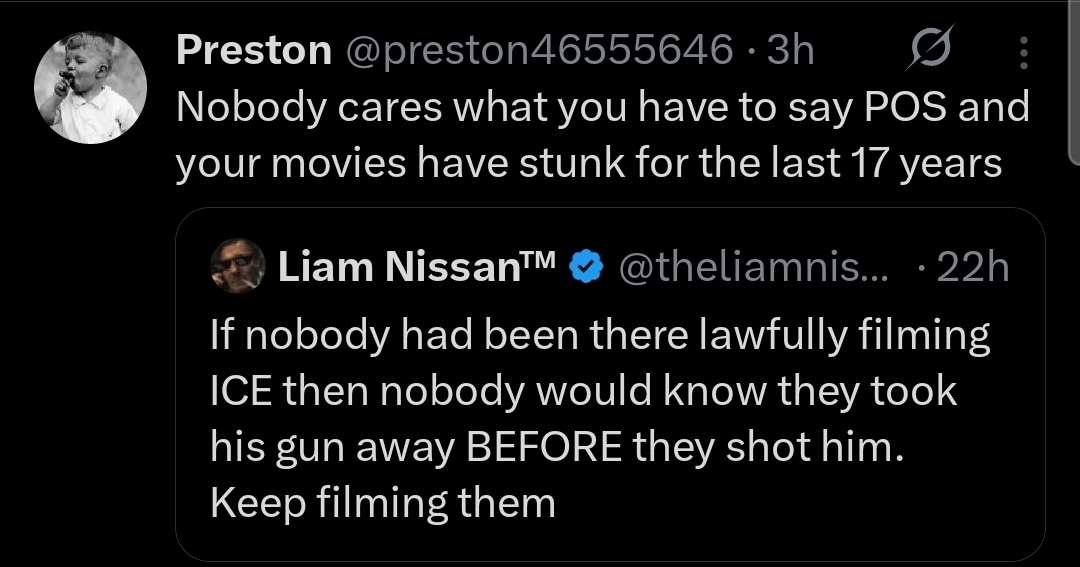Click the "Keep filming them" sentence

click(x=382, y=502)
